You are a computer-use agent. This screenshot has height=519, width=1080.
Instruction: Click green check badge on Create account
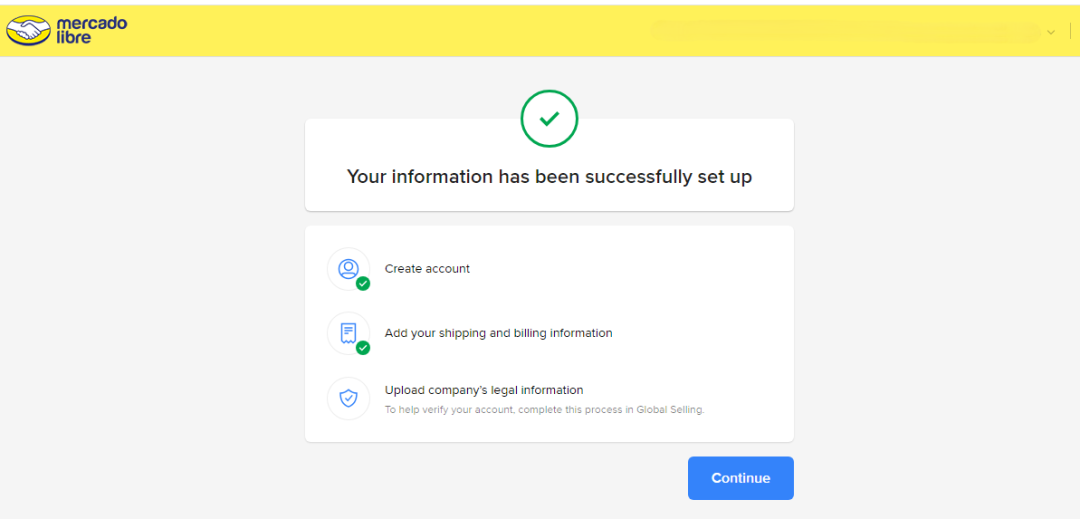[363, 284]
